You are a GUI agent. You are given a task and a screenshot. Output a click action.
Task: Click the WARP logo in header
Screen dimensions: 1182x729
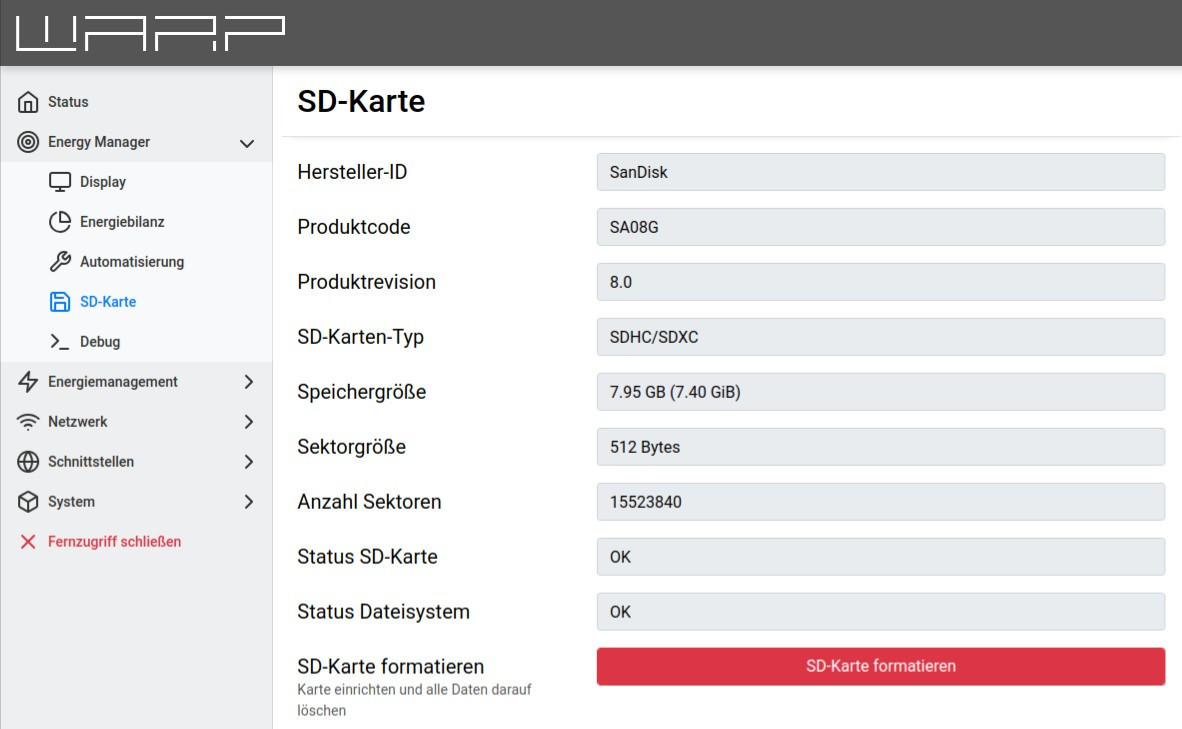[x=150, y=33]
